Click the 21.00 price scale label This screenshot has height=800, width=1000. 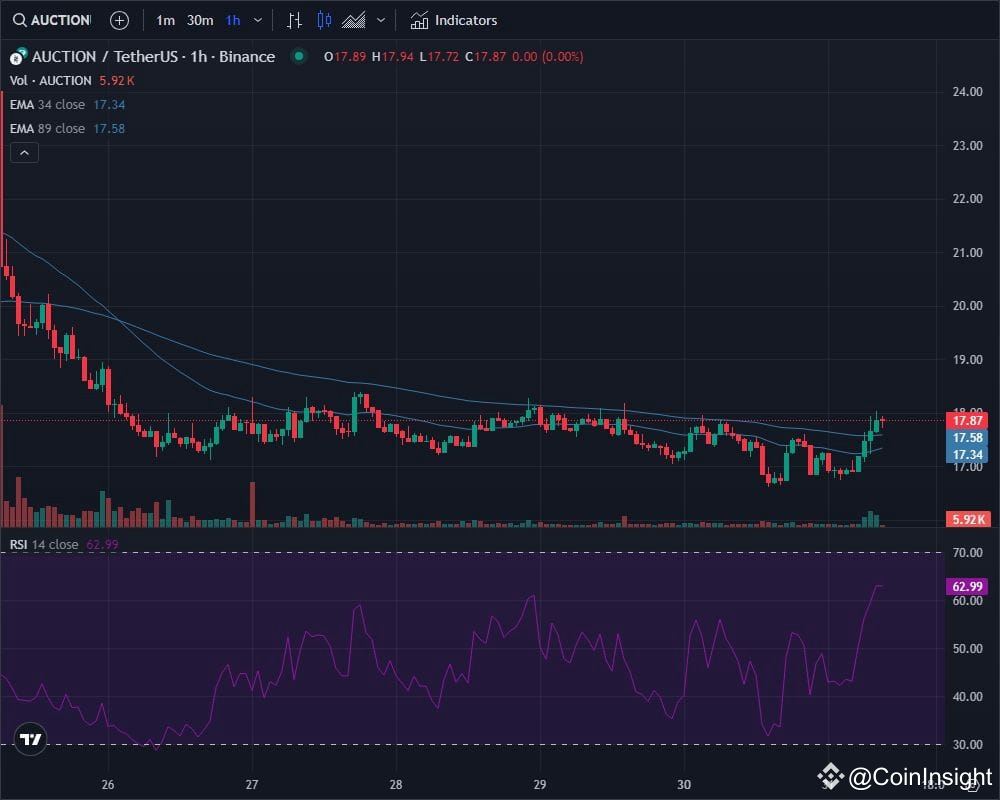[967, 253]
